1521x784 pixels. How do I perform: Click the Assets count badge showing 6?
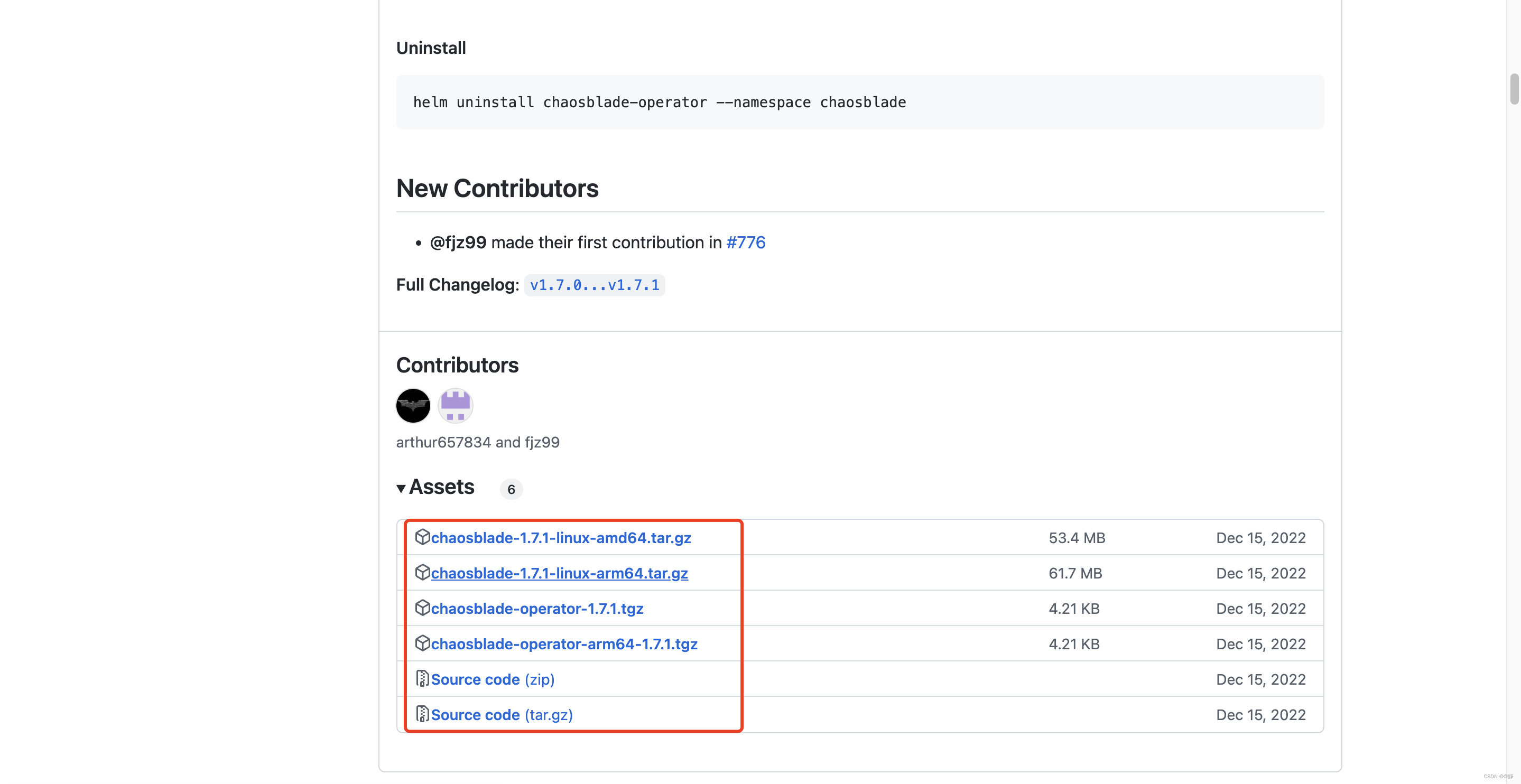point(512,489)
